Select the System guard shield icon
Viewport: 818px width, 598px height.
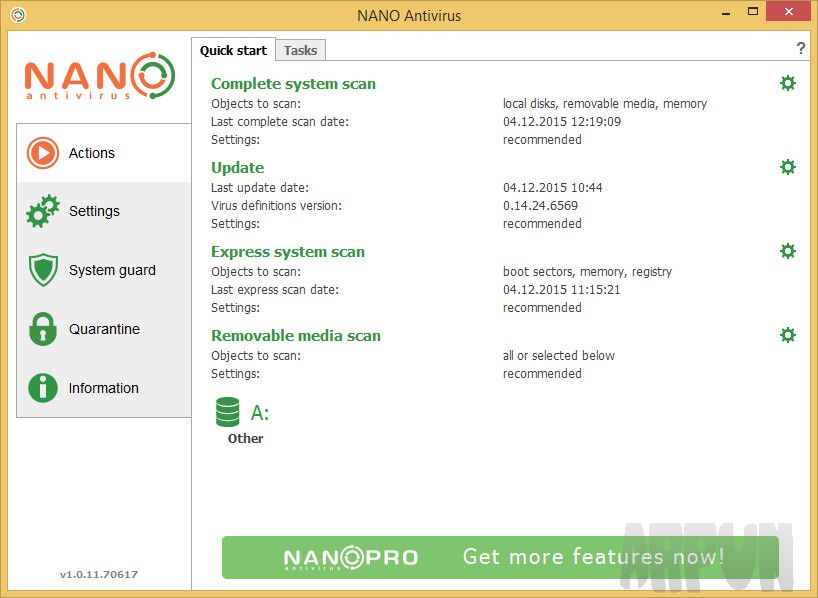coord(42,270)
